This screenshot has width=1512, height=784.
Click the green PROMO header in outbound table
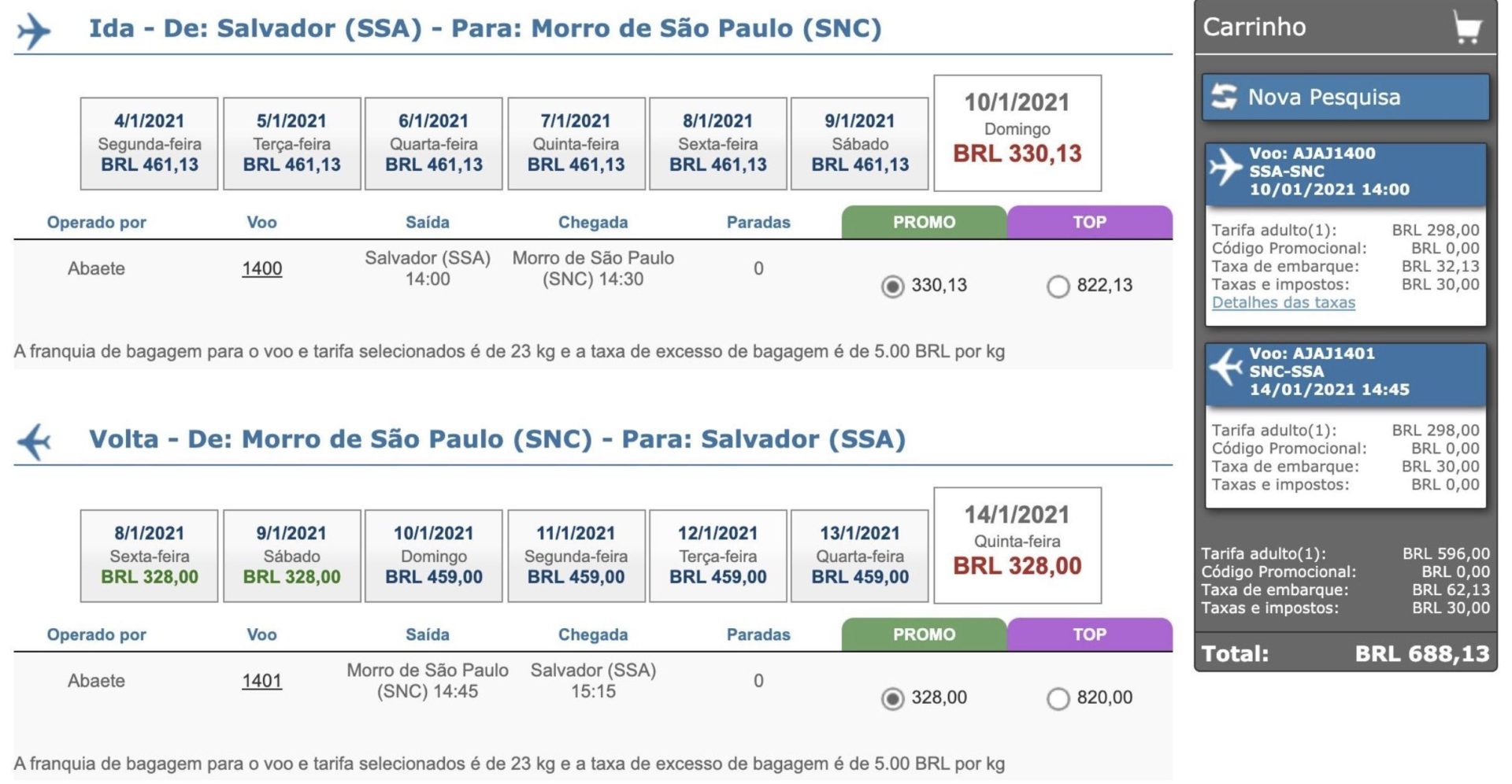(x=924, y=223)
